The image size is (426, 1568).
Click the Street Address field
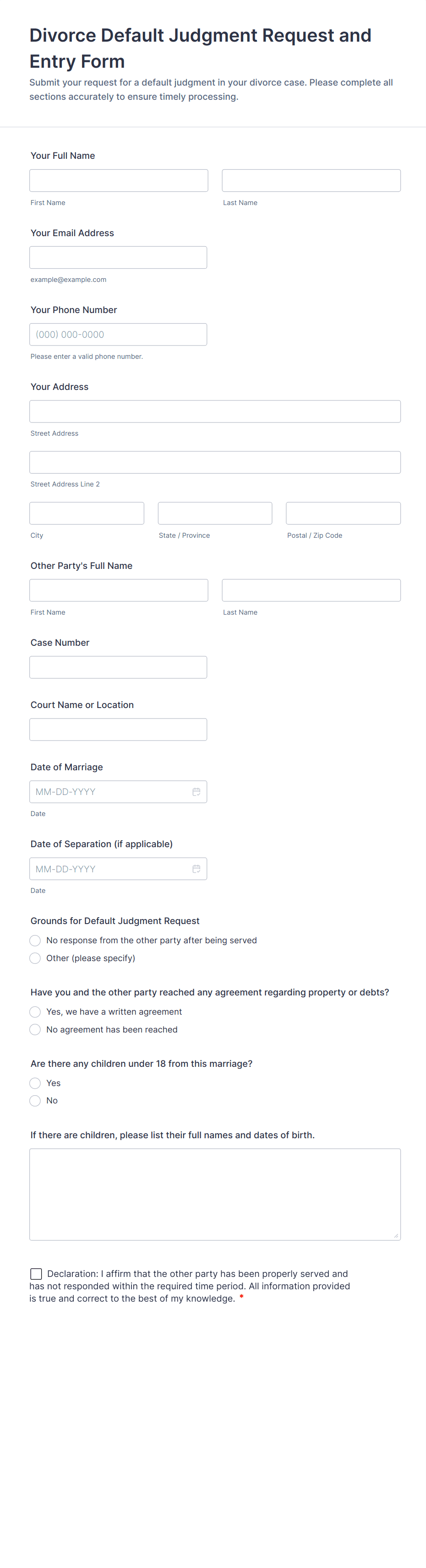tap(214, 411)
